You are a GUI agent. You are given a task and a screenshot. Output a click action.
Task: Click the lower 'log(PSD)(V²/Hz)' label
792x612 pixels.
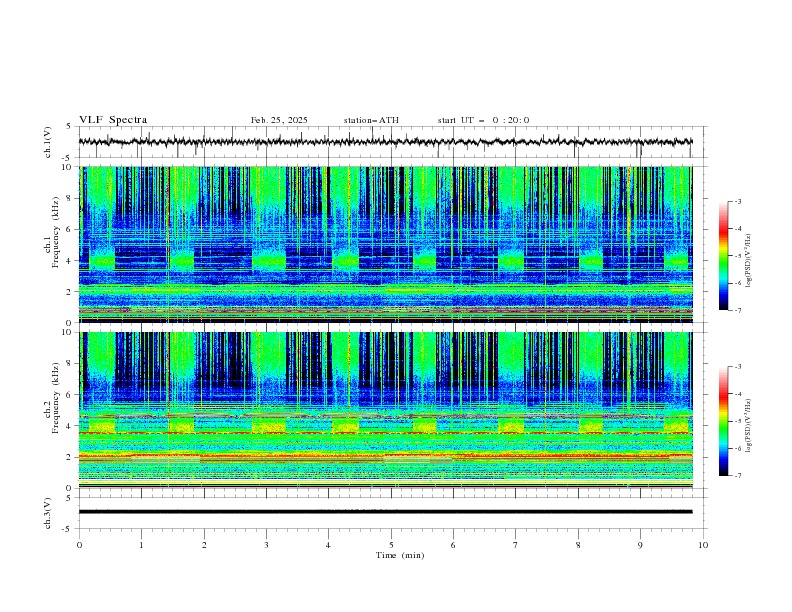748,425
